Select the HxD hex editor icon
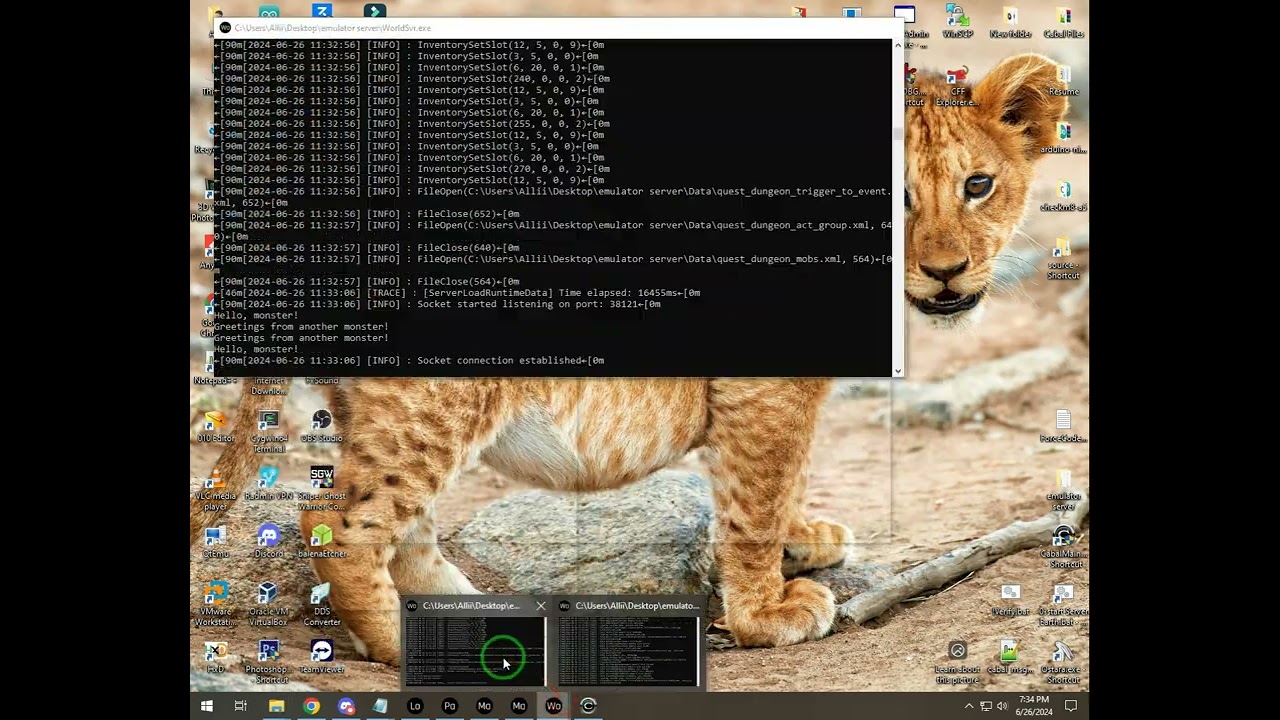The image size is (1280, 720). 215,657
